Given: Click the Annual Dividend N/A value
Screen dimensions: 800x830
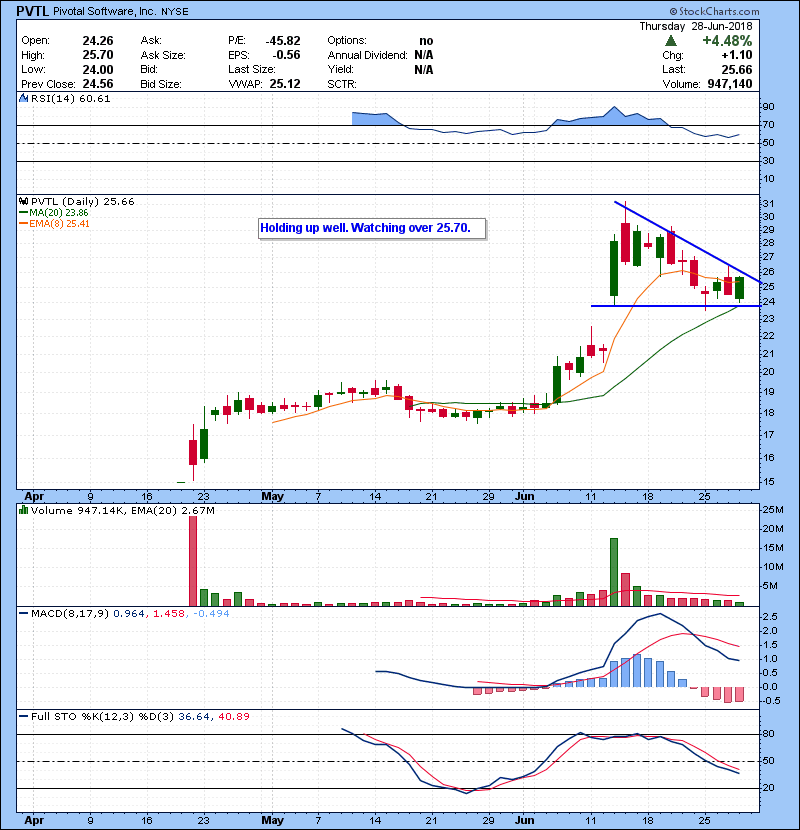Looking at the screenshot, I should (424, 55).
